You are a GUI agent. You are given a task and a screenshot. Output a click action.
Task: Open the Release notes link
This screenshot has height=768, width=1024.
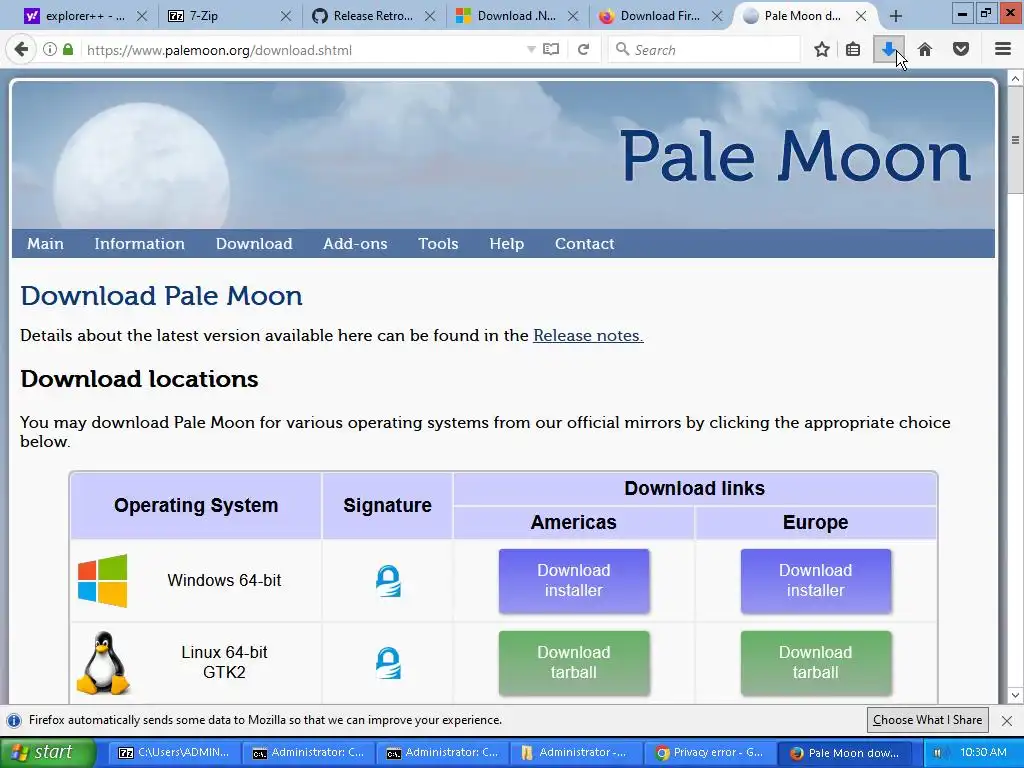click(588, 336)
